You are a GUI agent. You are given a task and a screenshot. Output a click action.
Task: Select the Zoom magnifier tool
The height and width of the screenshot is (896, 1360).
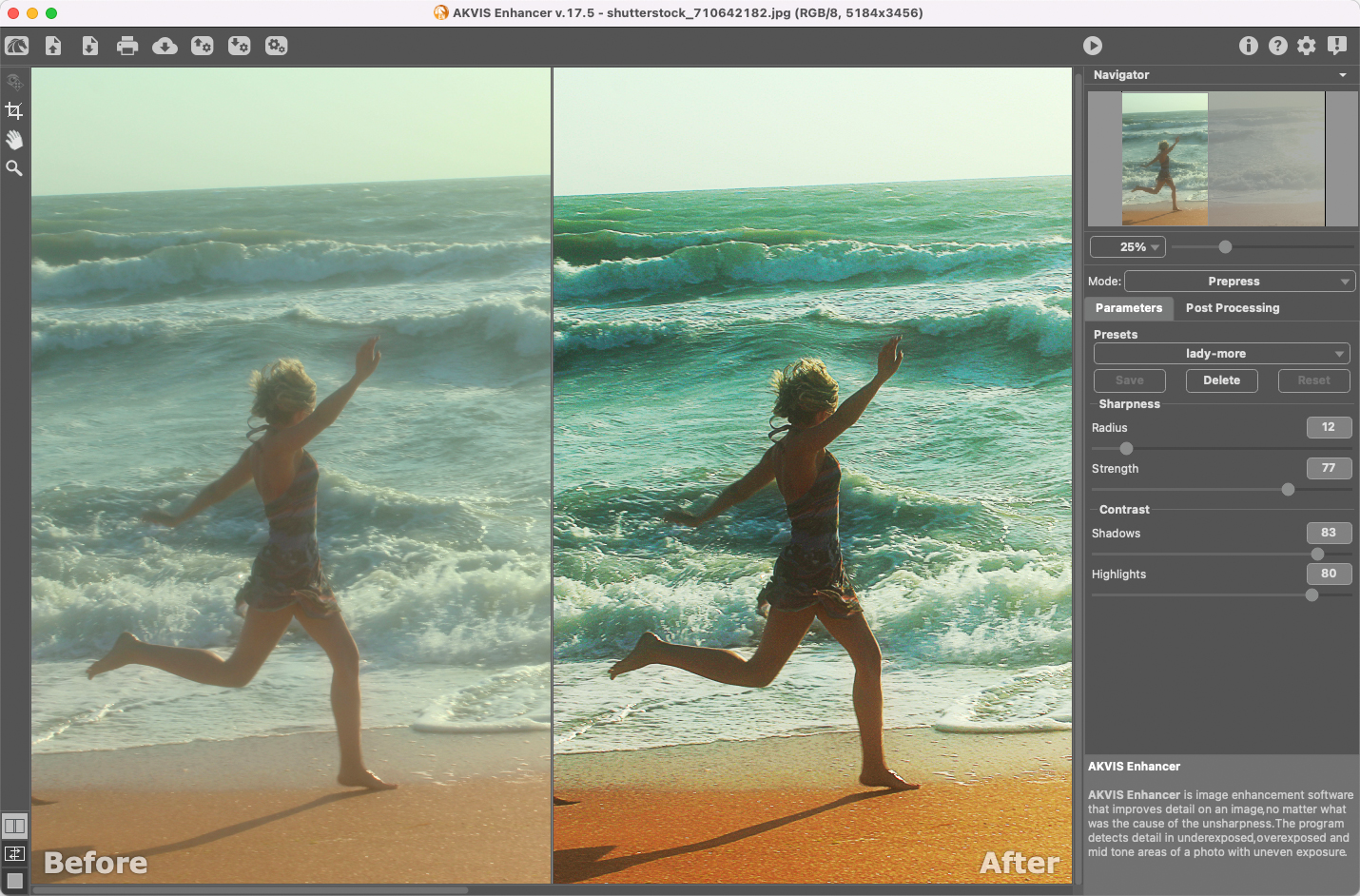click(14, 168)
